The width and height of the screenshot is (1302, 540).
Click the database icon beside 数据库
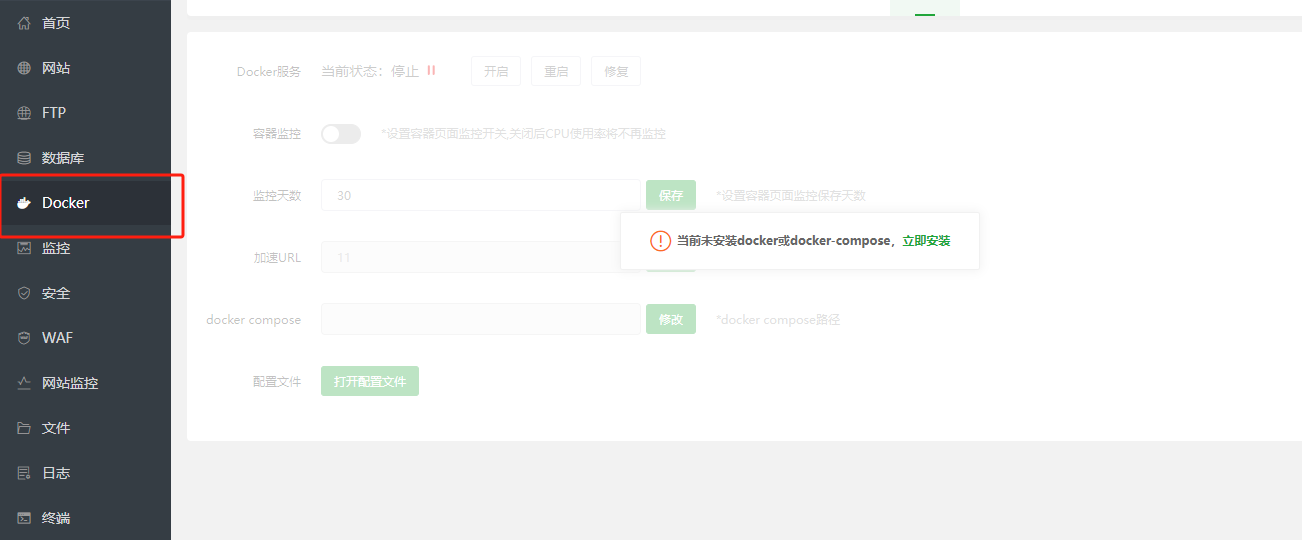[x=25, y=158]
